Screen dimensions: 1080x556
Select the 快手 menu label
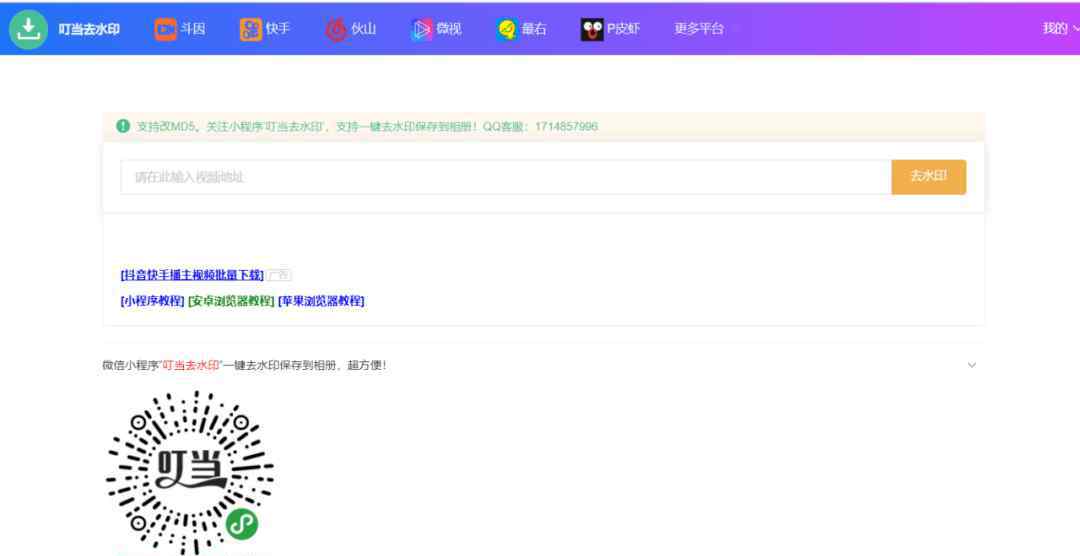278,29
